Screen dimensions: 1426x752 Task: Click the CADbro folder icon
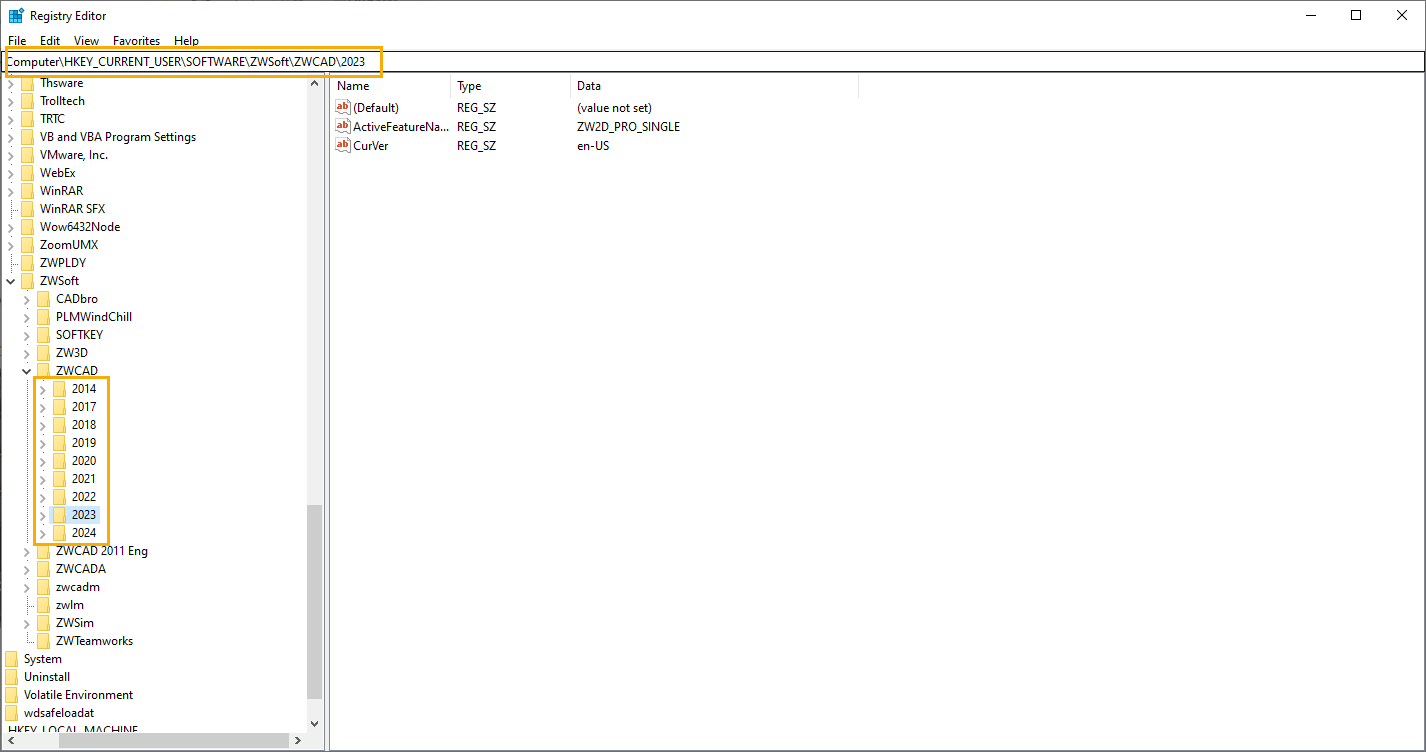44,299
